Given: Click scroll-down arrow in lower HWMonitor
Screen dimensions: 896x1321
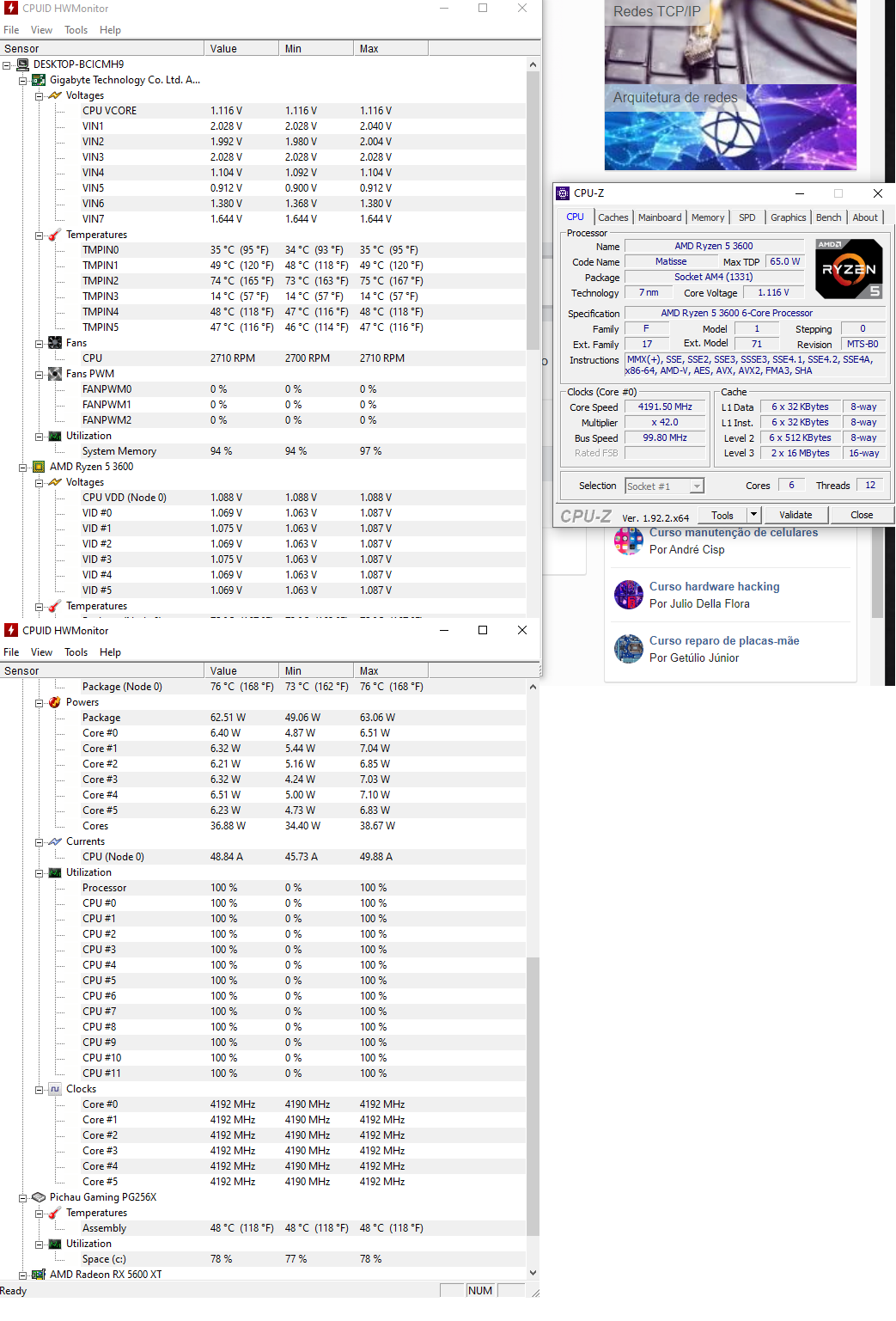Looking at the screenshot, I should (x=533, y=1273).
